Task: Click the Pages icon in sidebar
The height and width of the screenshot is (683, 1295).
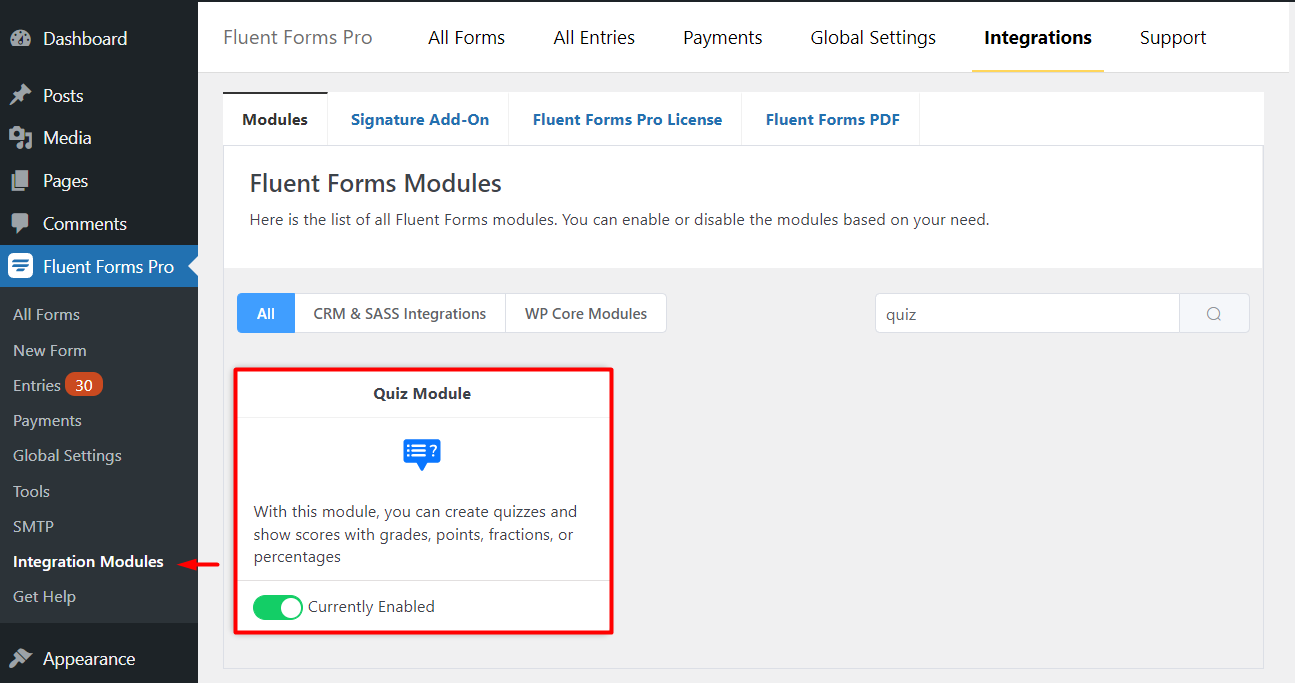Action: [21, 181]
